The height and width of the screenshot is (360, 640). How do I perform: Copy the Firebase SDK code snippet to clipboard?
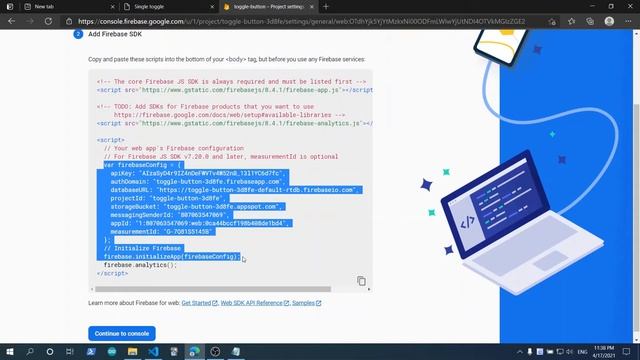(x=361, y=281)
